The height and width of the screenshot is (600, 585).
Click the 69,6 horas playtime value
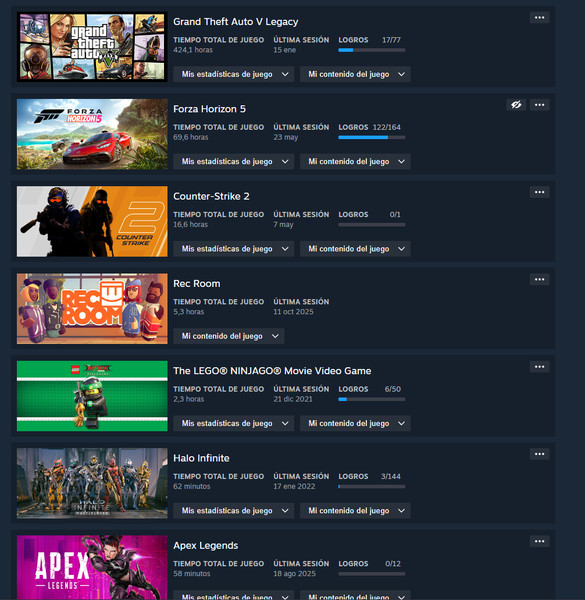point(191,137)
